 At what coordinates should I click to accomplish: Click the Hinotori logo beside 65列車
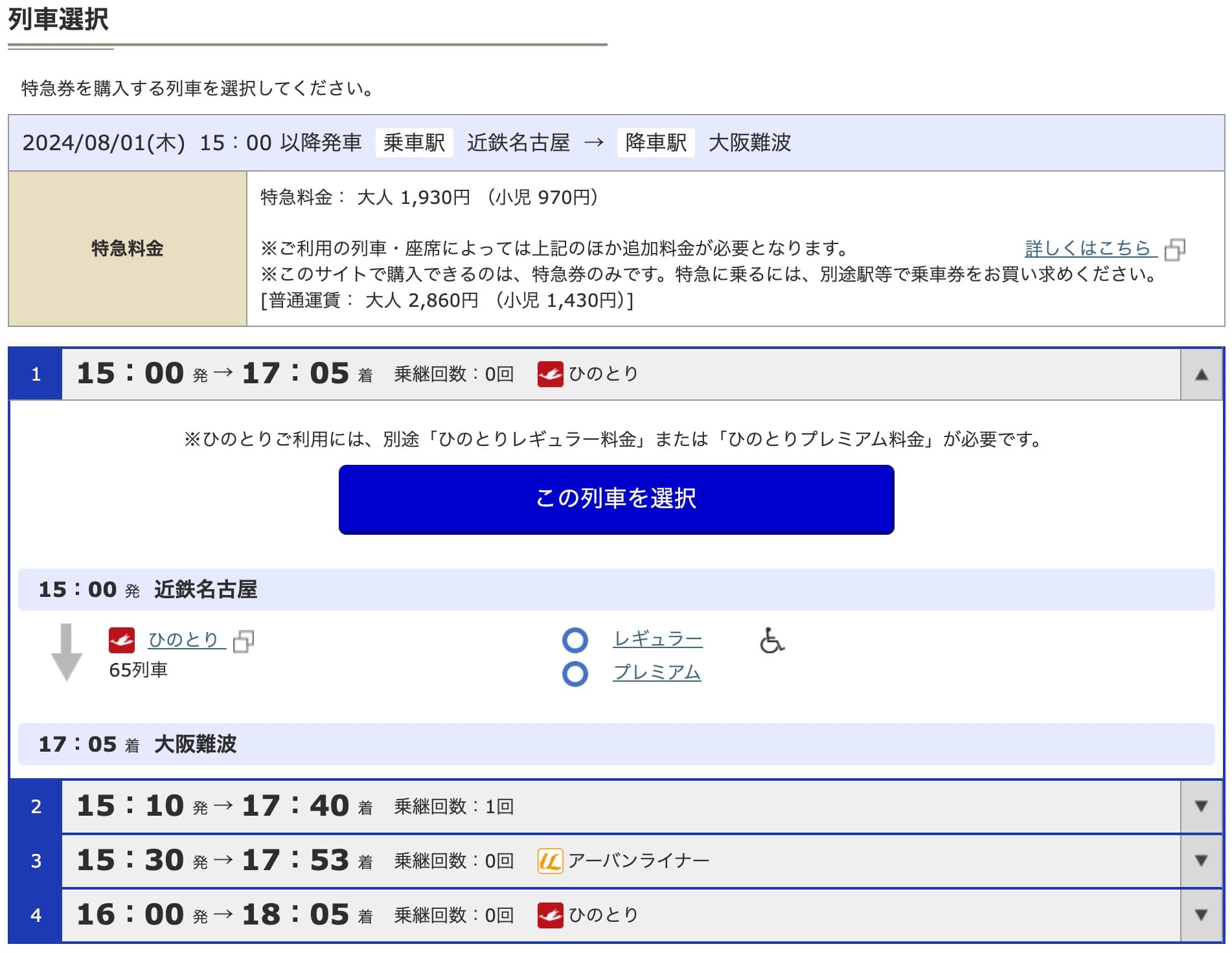pyautogui.click(x=122, y=640)
